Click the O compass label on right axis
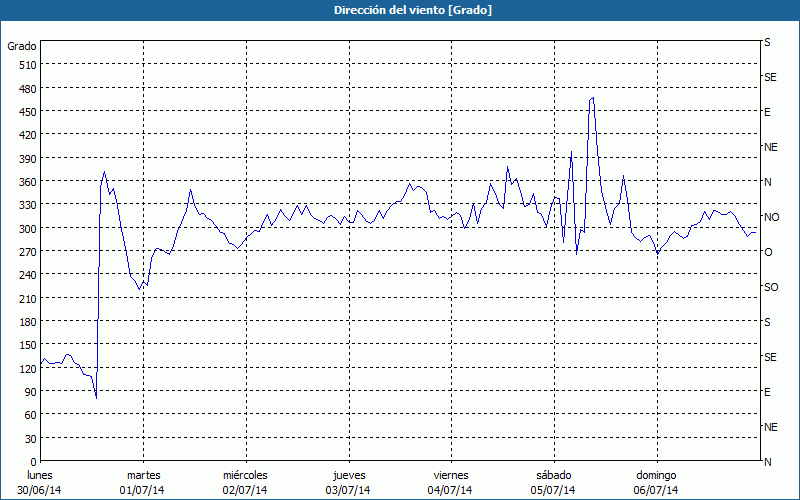 tap(768, 252)
